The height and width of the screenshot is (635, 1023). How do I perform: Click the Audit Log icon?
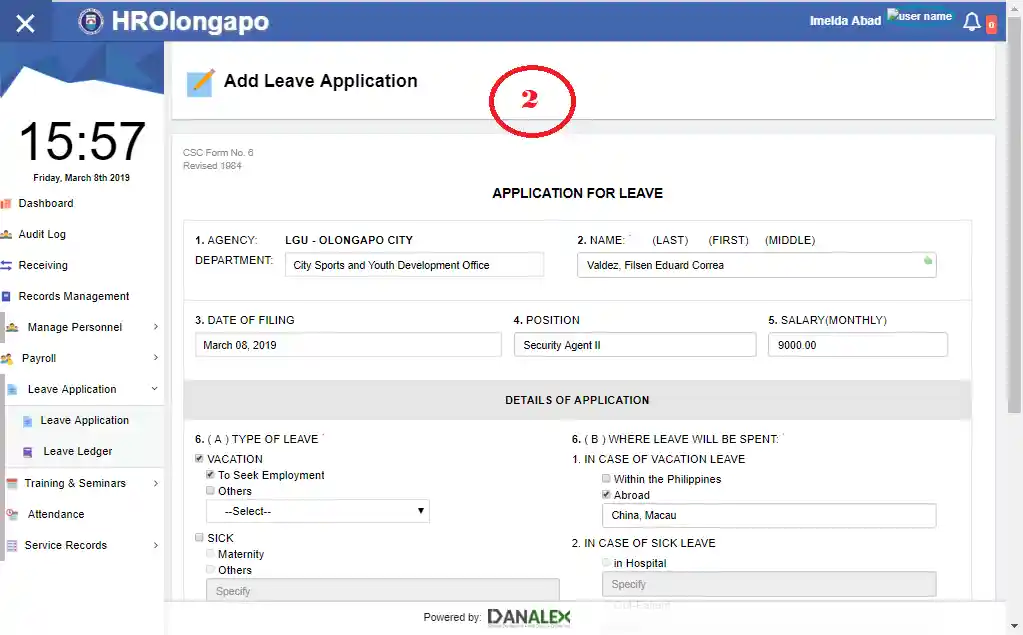7,234
